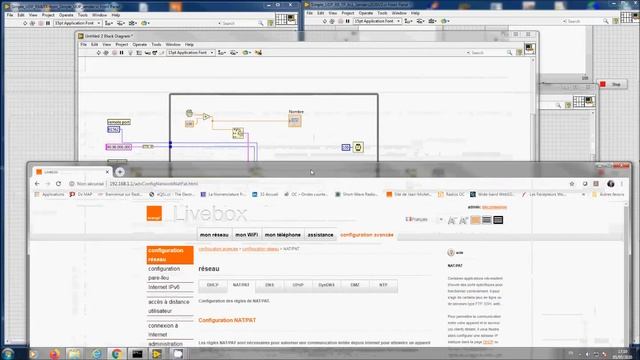Open Resize Objects dropdown in right Front Panel
640x360 pixels.
click(432, 21)
